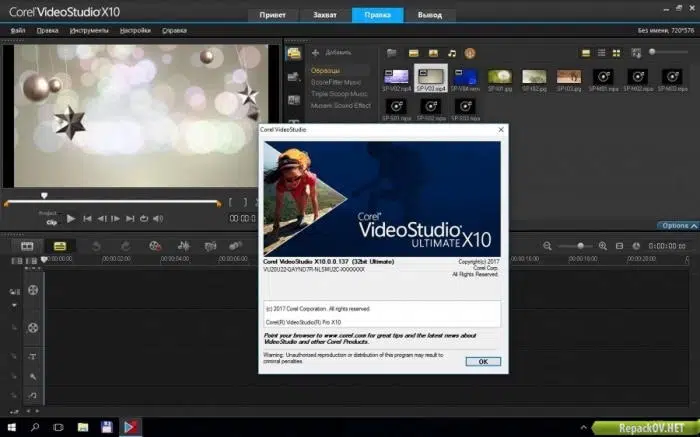Toggle Project playback mode
The image size is (700, 437).
point(47,213)
